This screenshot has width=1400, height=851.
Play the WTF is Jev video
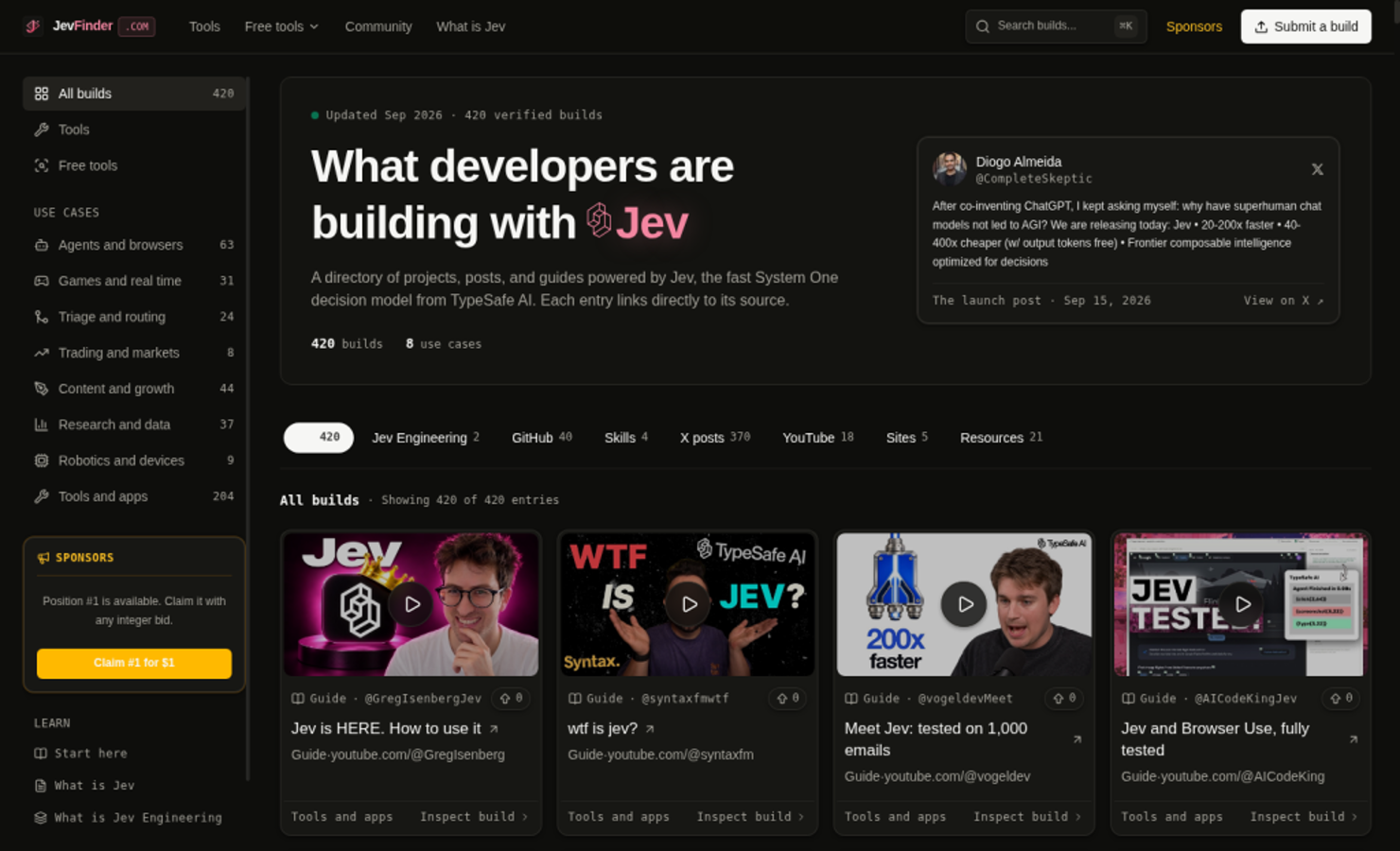688,604
